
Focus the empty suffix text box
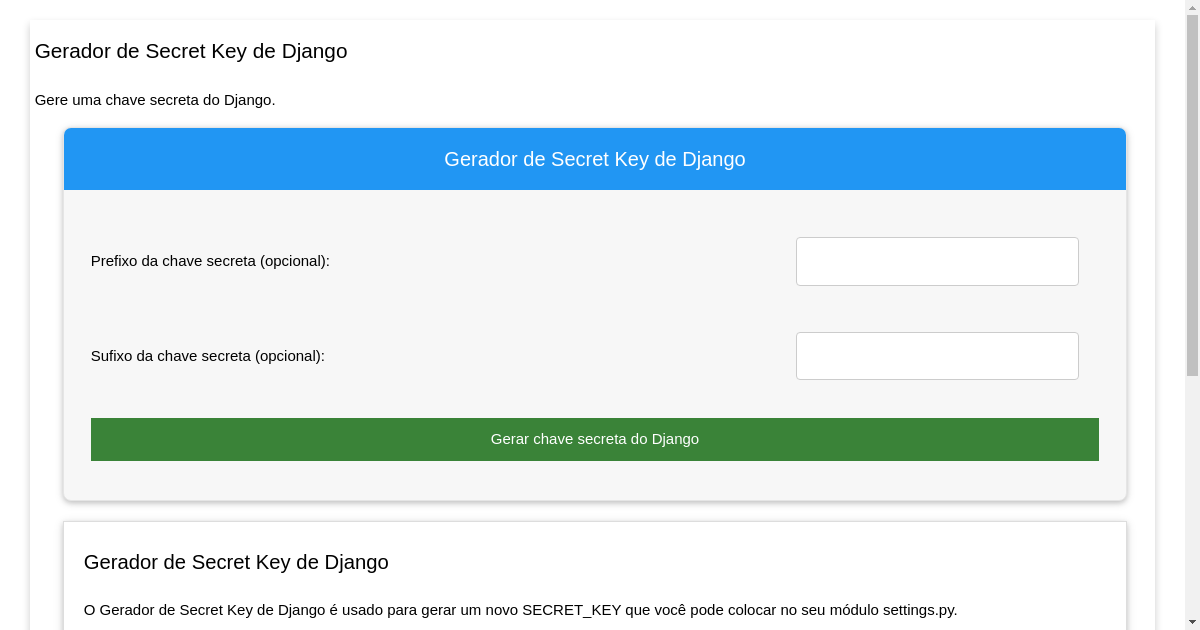coord(937,356)
